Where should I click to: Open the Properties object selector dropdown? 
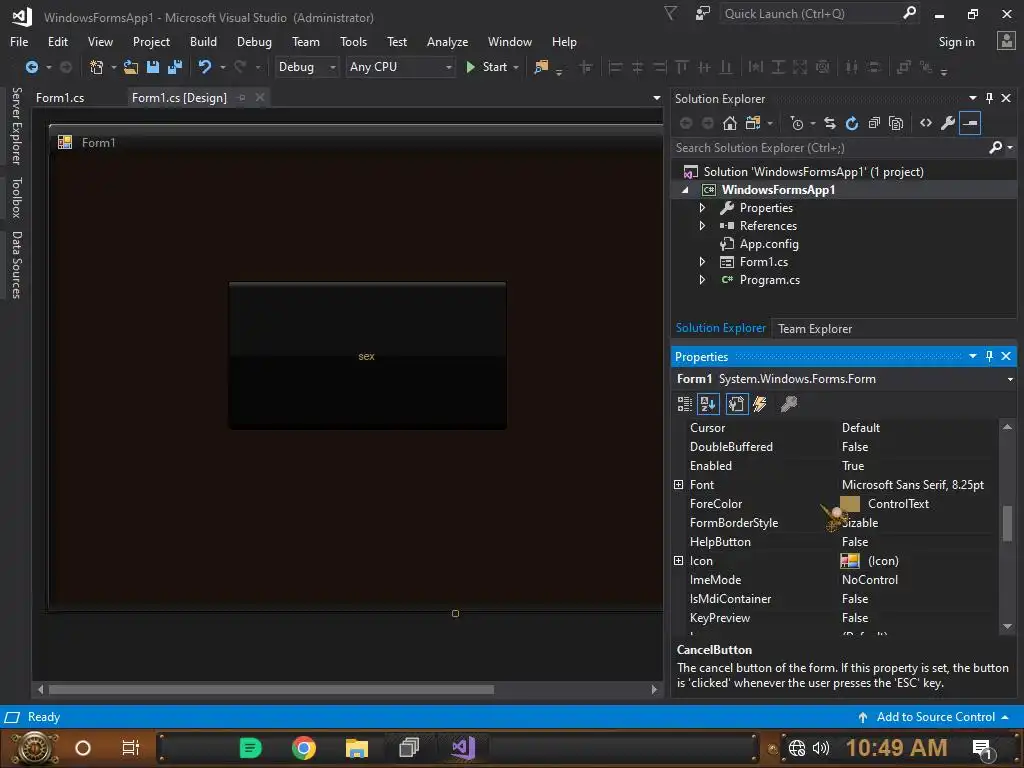click(x=1010, y=379)
